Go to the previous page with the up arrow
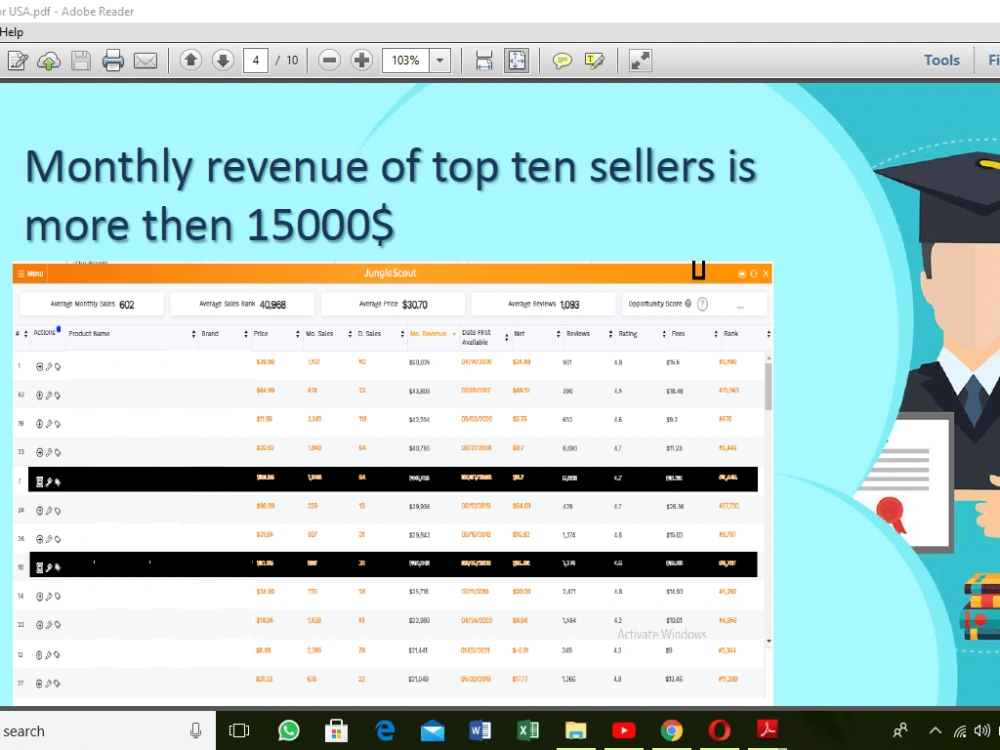Image resolution: width=1000 pixels, height=750 pixels. point(190,61)
